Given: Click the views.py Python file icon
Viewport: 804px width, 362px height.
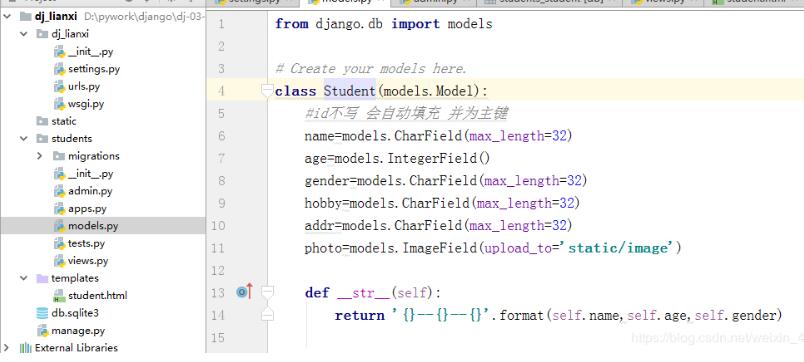Looking at the screenshot, I should [x=59, y=260].
